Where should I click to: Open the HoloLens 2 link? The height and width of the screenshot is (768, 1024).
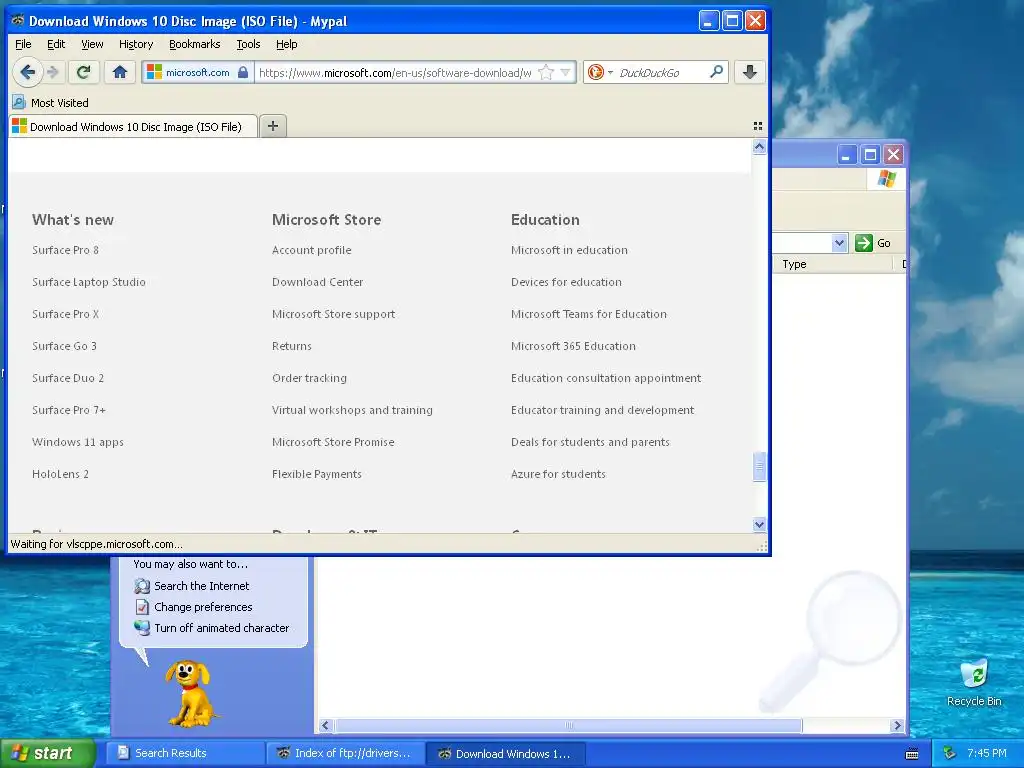60,474
